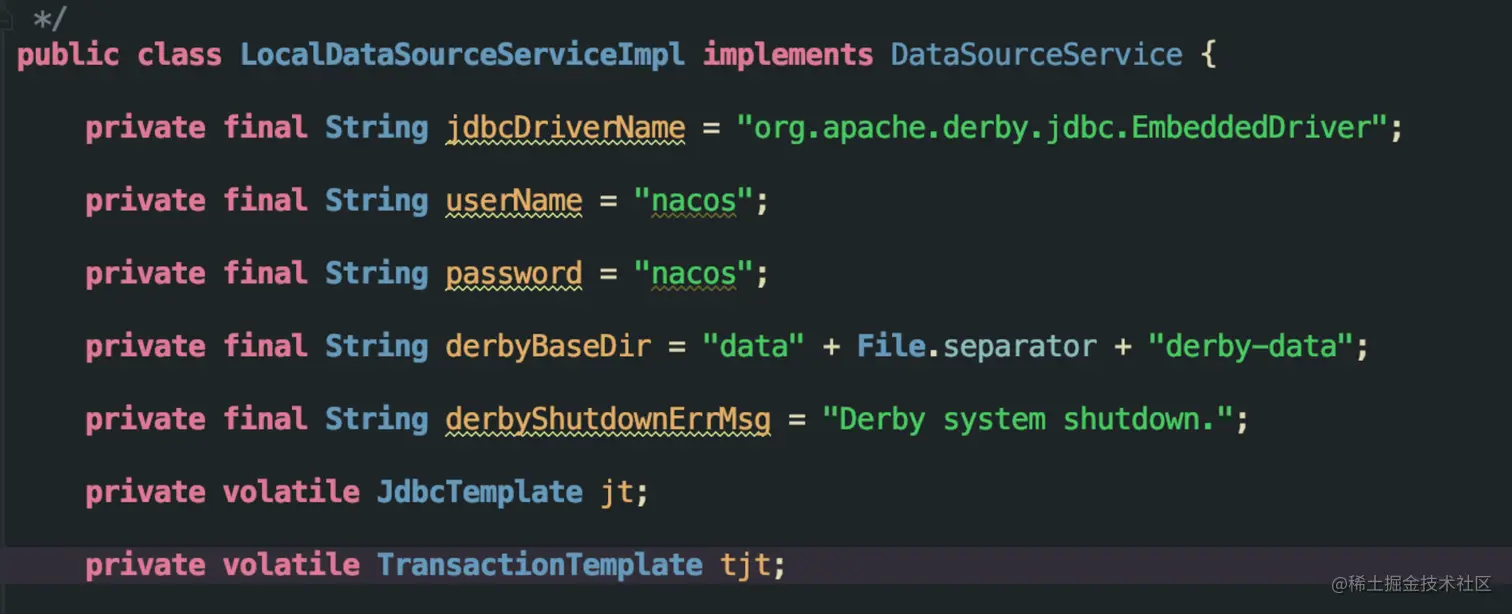Click the implements keyword
Viewport: 1512px width, 614px height.
tap(788, 54)
